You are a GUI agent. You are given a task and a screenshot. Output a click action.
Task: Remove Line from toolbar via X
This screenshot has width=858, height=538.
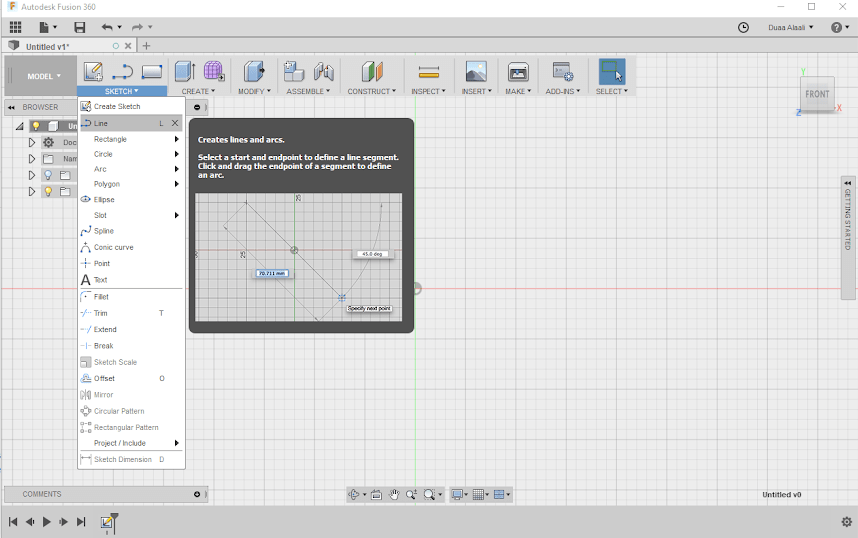click(x=175, y=123)
